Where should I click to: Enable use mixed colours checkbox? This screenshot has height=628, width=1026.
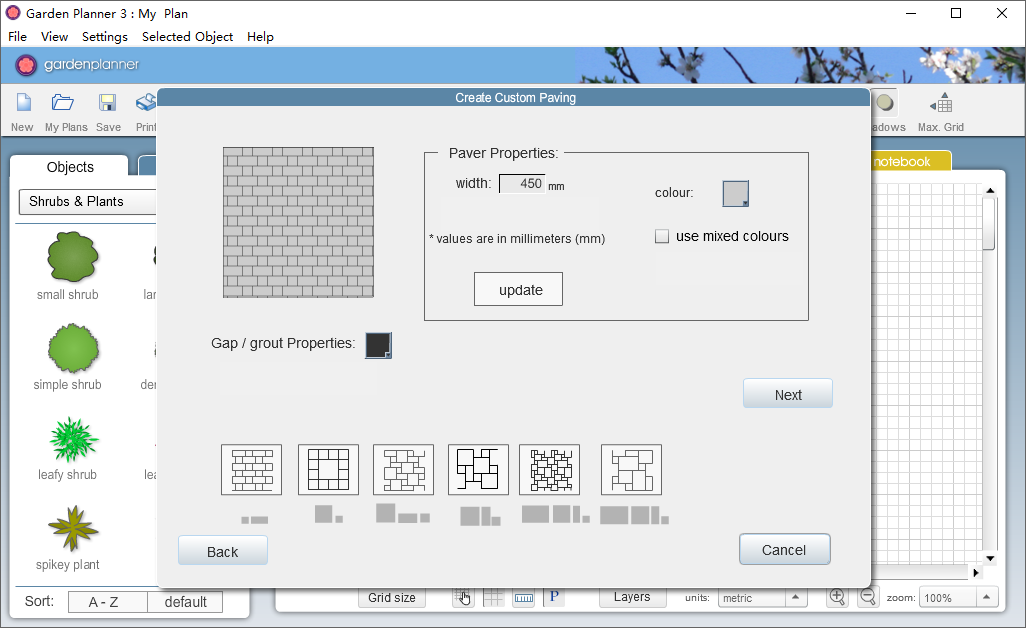(x=662, y=236)
